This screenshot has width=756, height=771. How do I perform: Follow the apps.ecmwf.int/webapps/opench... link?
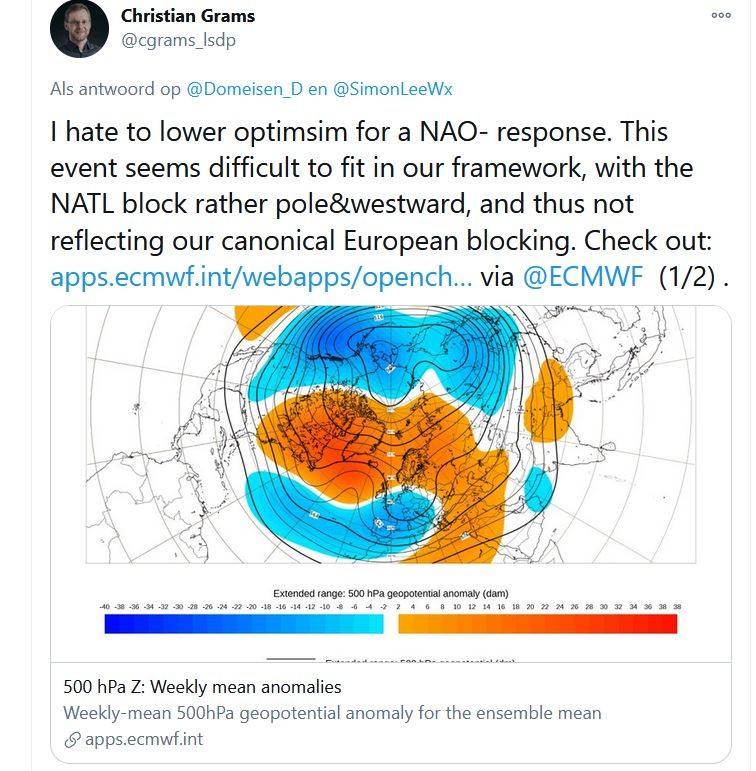click(x=261, y=277)
